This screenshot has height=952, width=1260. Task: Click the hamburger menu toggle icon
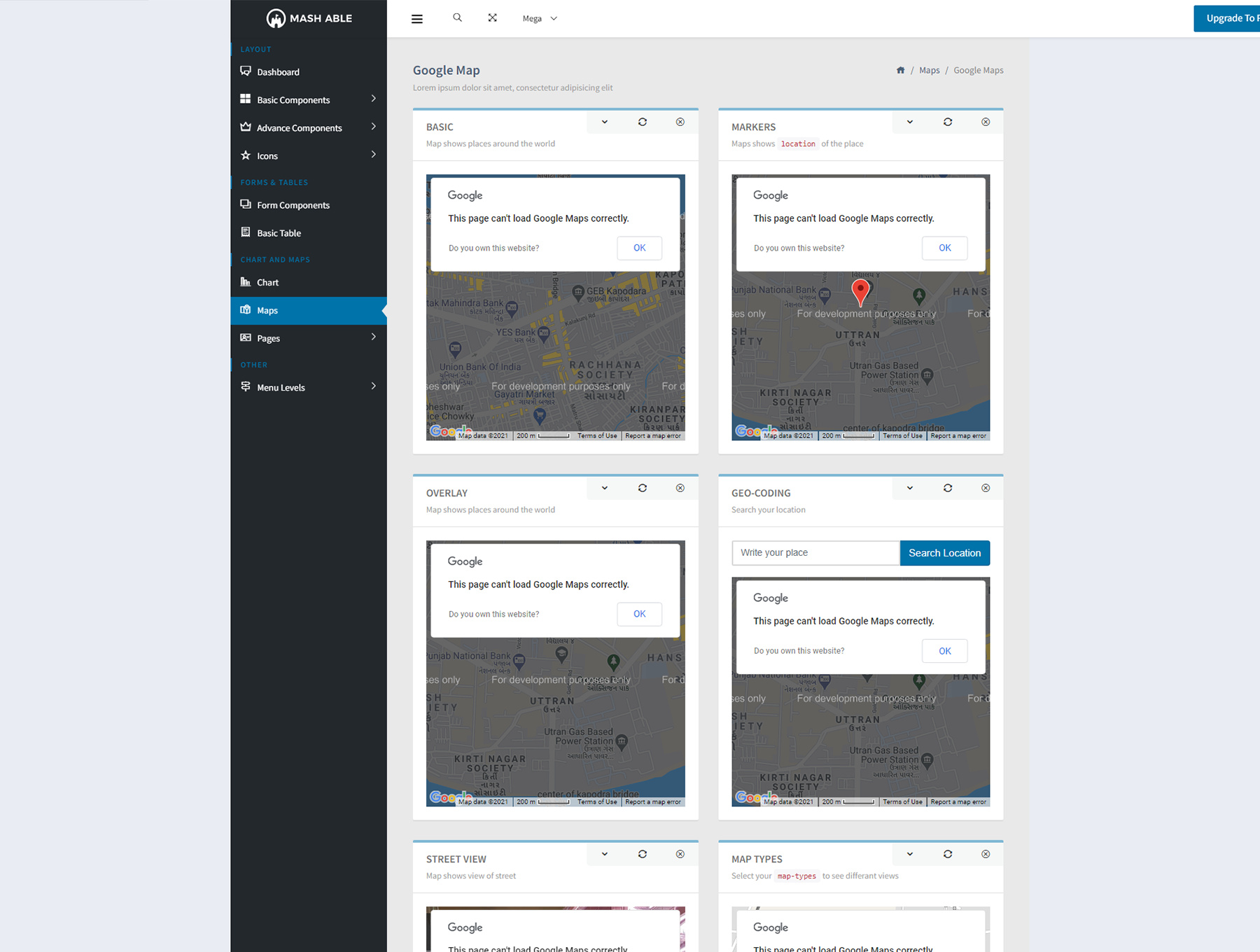(416, 19)
